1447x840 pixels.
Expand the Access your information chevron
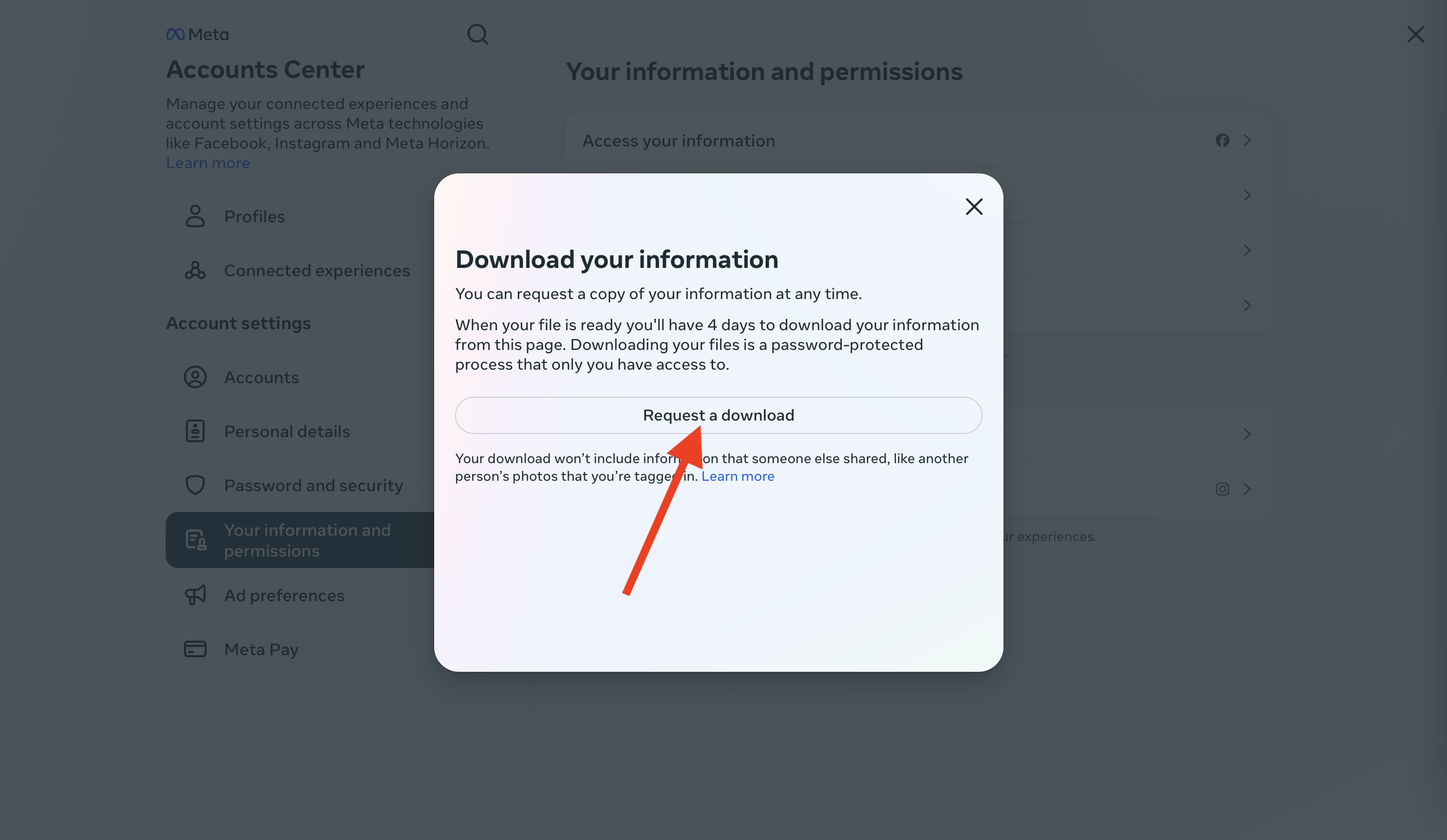(1247, 141)
